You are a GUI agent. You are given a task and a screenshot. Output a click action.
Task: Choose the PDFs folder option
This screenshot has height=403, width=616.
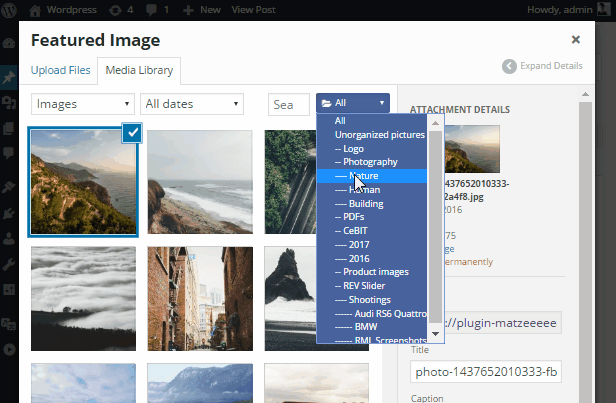tap(372, 217)
